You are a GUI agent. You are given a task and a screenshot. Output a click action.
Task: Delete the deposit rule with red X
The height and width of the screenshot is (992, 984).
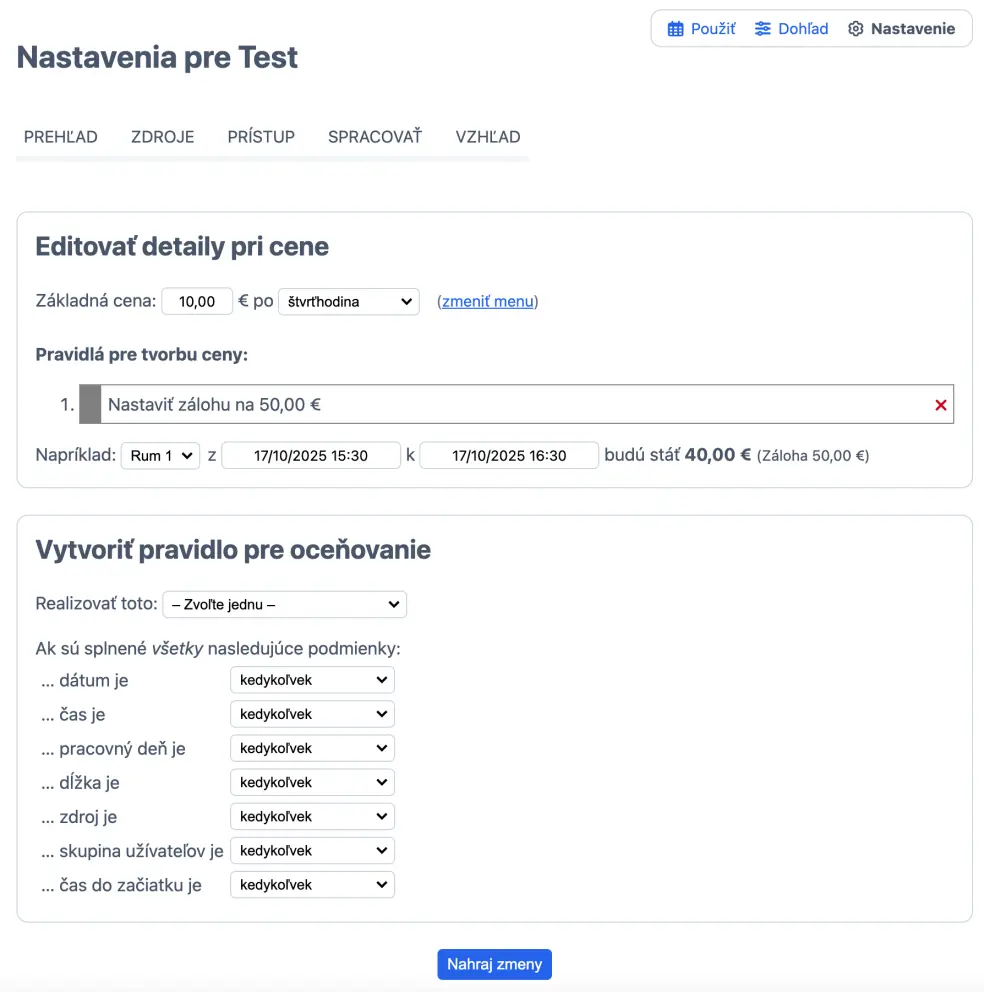click(x=940, y=405)
